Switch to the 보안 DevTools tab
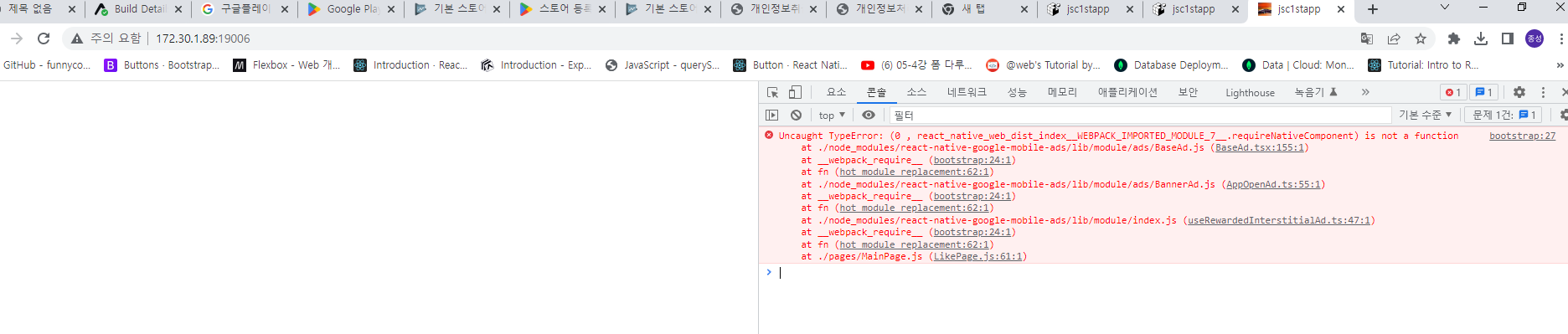 point(1188,92)
